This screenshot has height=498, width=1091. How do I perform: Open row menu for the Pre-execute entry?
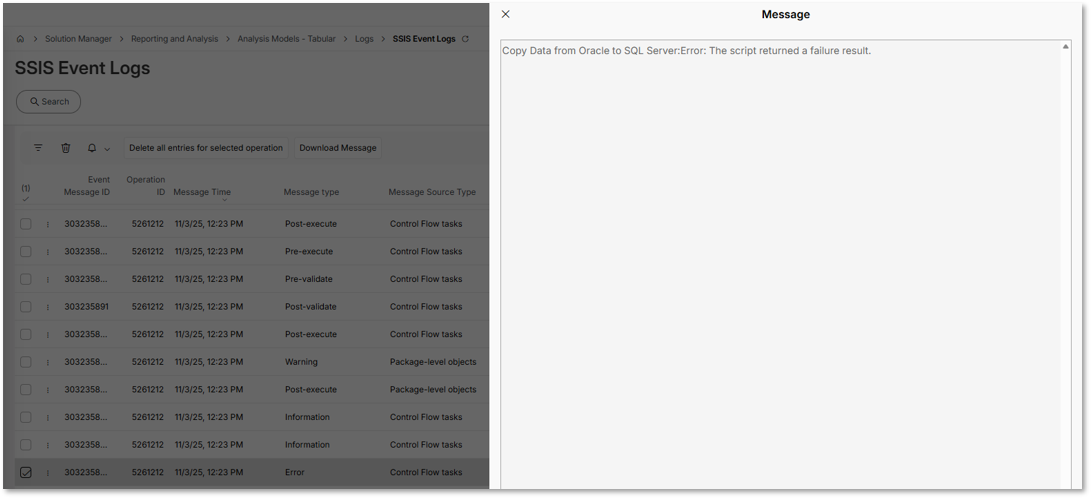tap(48, 252)
